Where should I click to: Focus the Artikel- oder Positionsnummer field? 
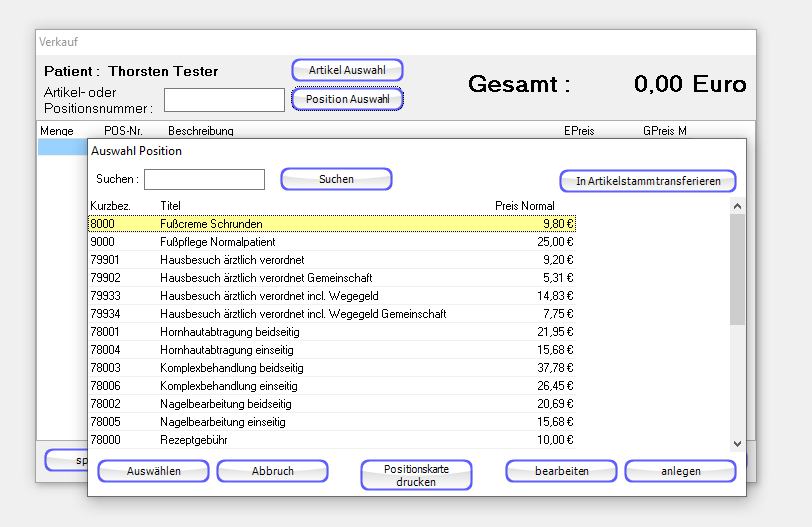[224, 99]
